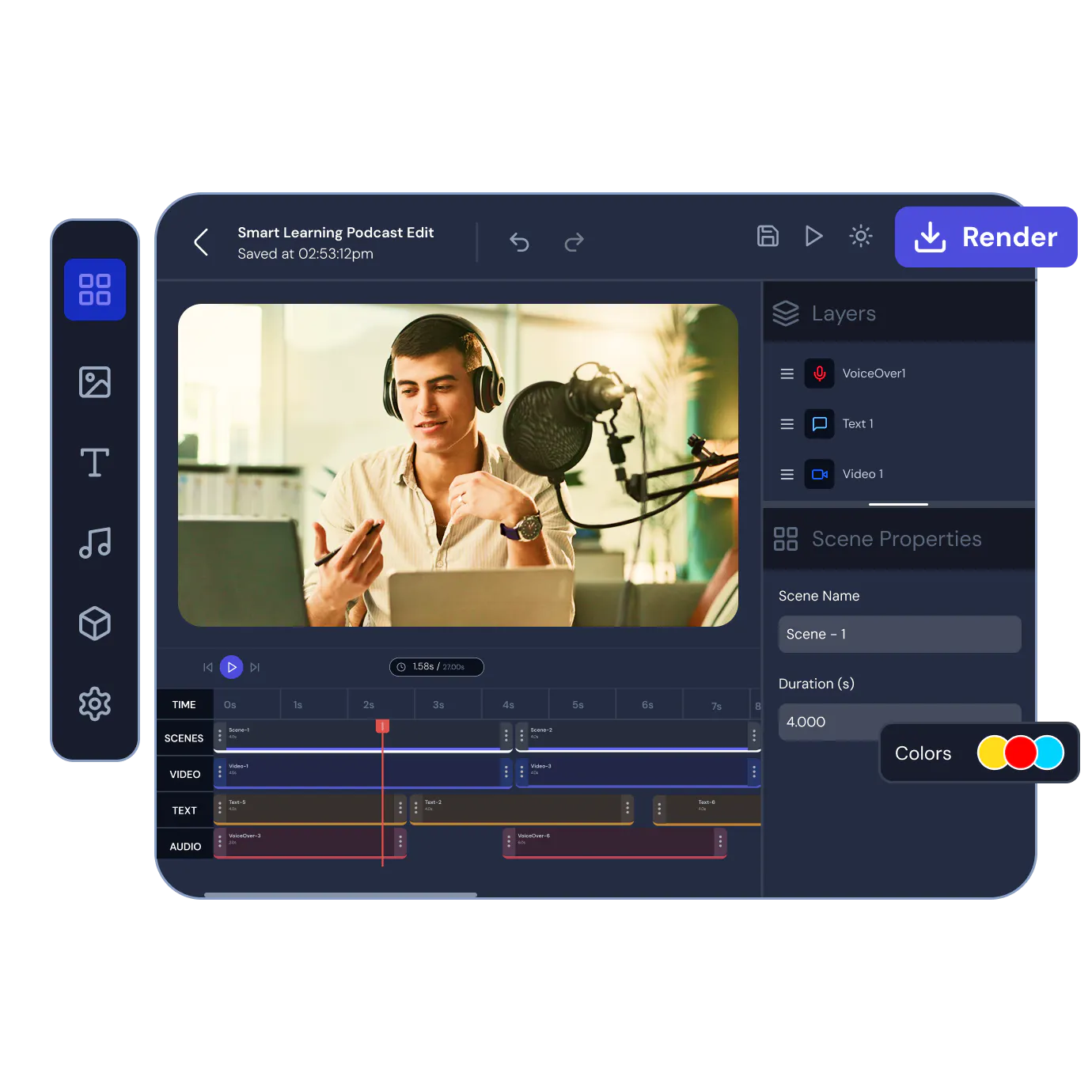Skip to the next frame
This screenshot has width=1092, height=1092.
pyautogui.click(x=255, y=667)
